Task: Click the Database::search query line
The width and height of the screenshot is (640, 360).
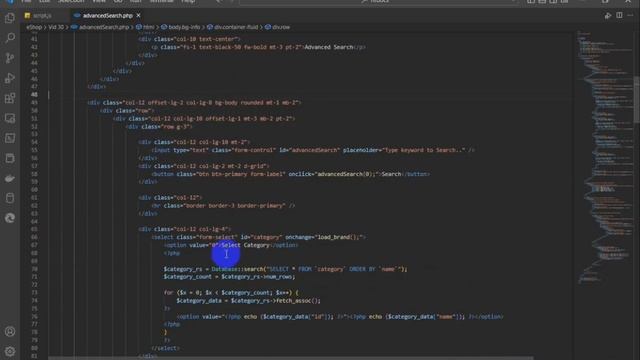Action: click(285, 269)
